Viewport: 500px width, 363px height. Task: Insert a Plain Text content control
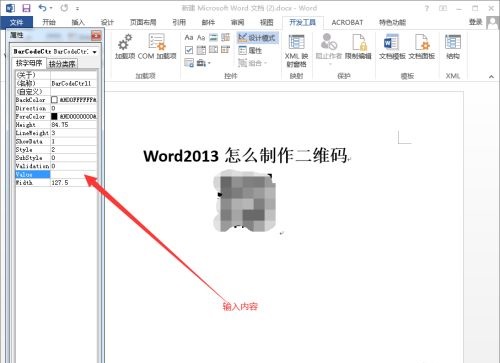(x=201, y=37)
